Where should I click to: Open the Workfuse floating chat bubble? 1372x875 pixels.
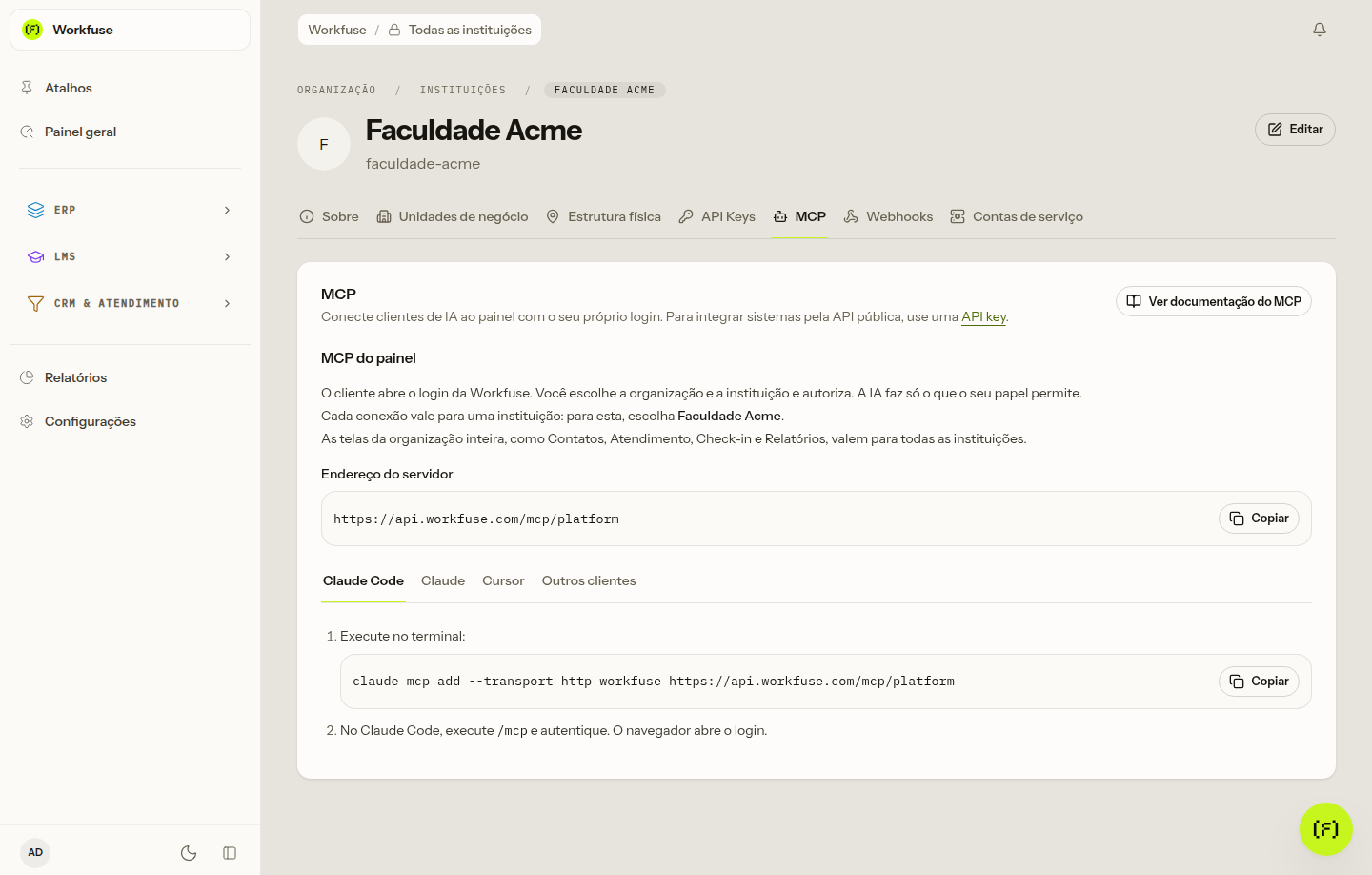[1326, 829]
